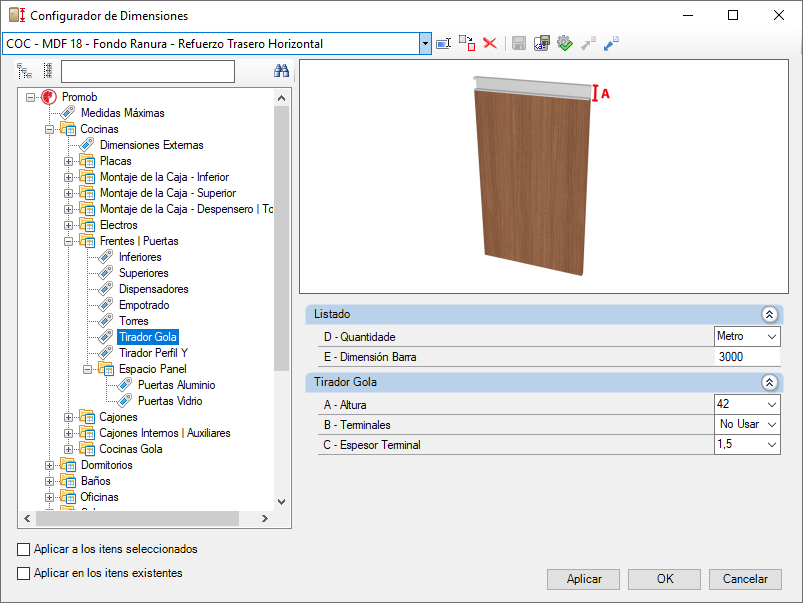
Task: Click the save-as XML icon
Action: 541,44
